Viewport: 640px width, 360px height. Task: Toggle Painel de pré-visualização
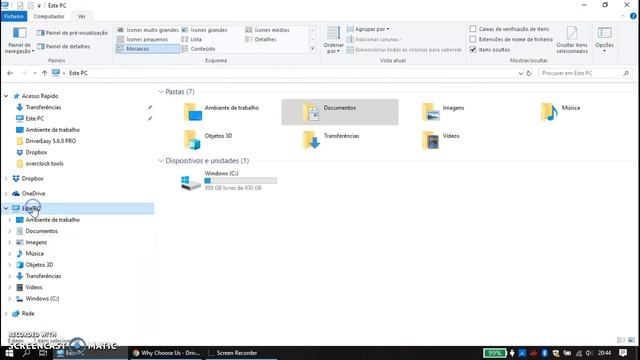72,33
